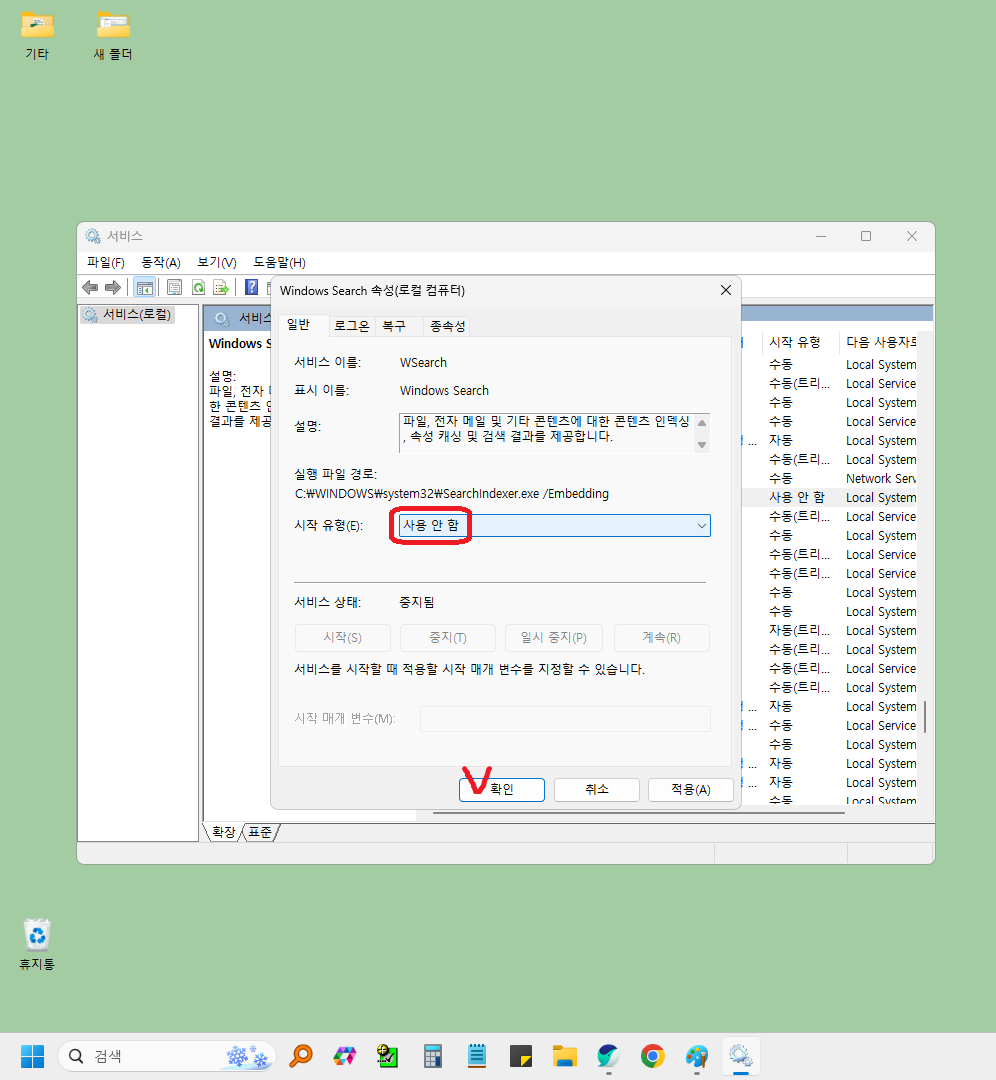Click the orange magnifier app in taskbar

301,1056
